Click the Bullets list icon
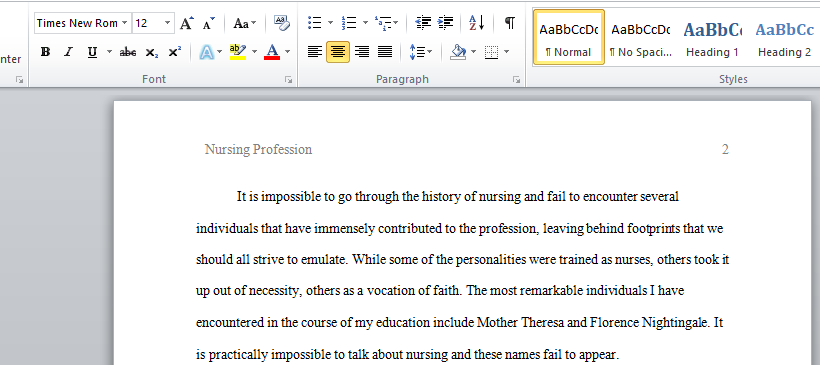 tap(315, 22)
